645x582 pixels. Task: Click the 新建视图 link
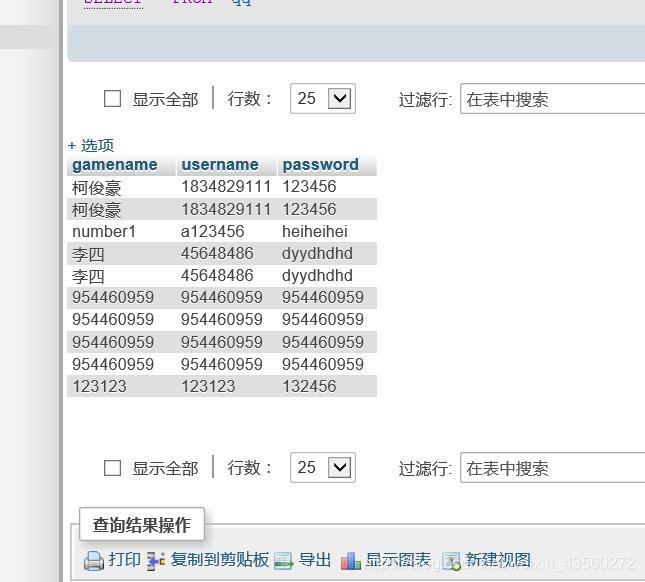pos(498,560)
